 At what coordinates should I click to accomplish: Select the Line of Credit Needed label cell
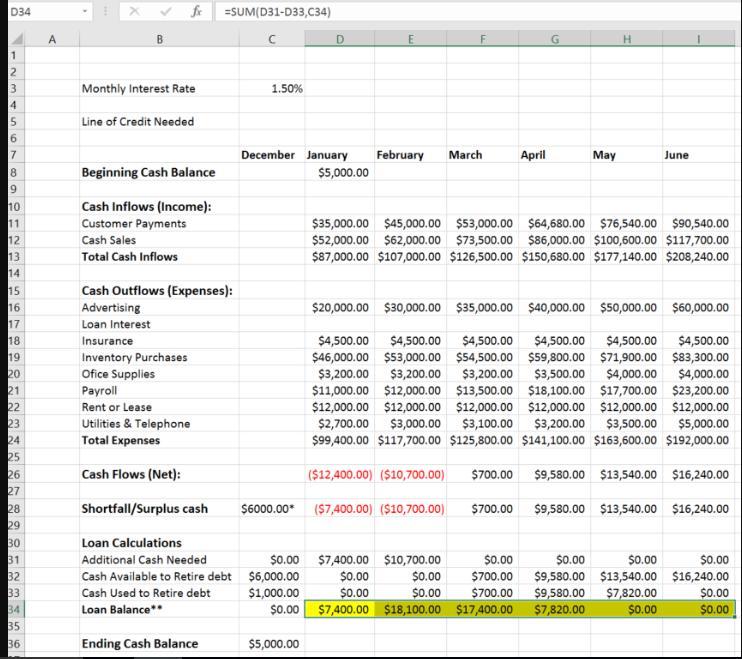[x=138, y=122]
